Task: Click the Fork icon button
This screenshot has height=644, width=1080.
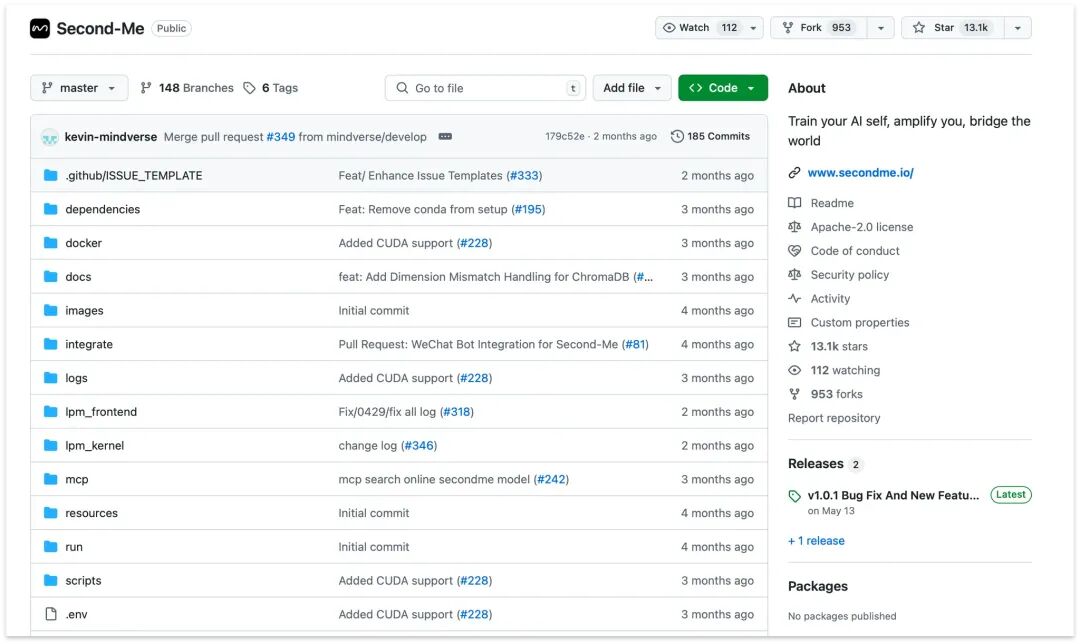Action: (788, 28)
